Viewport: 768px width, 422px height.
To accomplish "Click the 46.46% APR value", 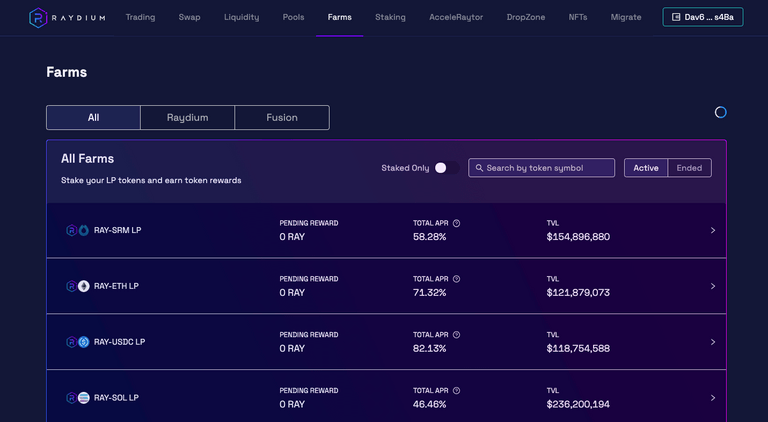I will point(430,404).
